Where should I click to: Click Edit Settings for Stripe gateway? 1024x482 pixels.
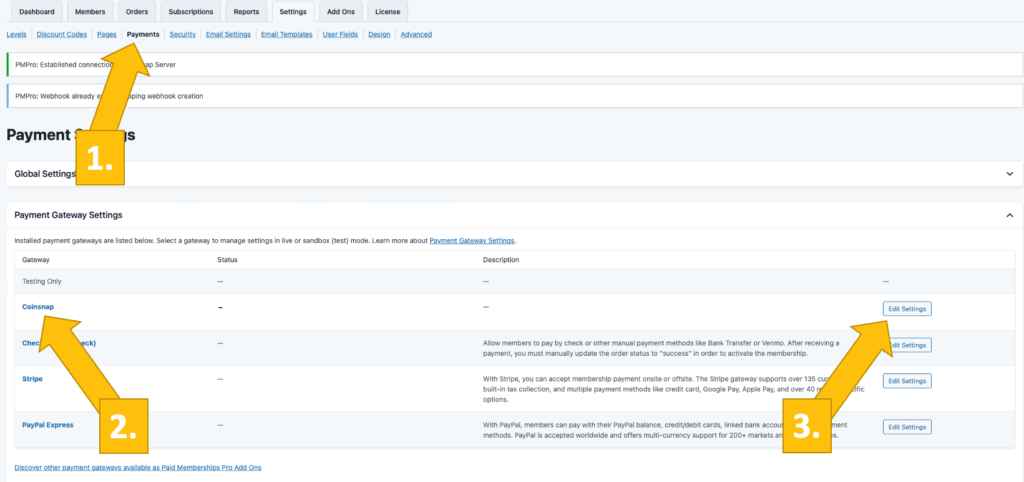pyautogui.click(x=907, y=381)
